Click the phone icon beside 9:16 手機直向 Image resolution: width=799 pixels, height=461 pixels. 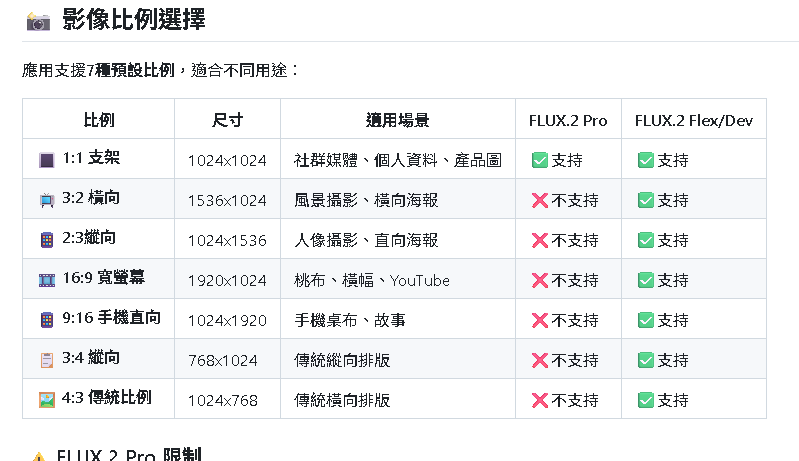click(x=47, y=320)
